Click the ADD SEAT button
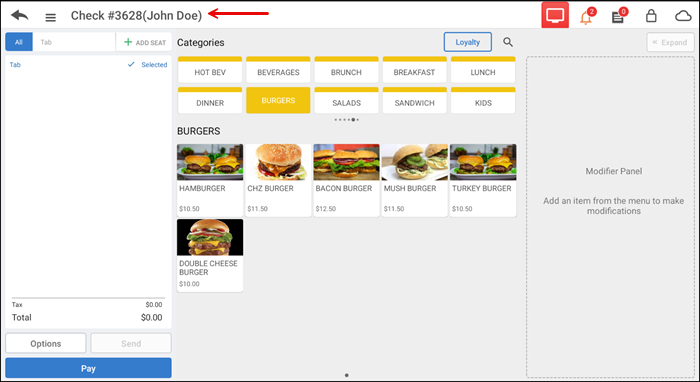Viewport: 700px width, 382px height. click(x=143, y=42)
